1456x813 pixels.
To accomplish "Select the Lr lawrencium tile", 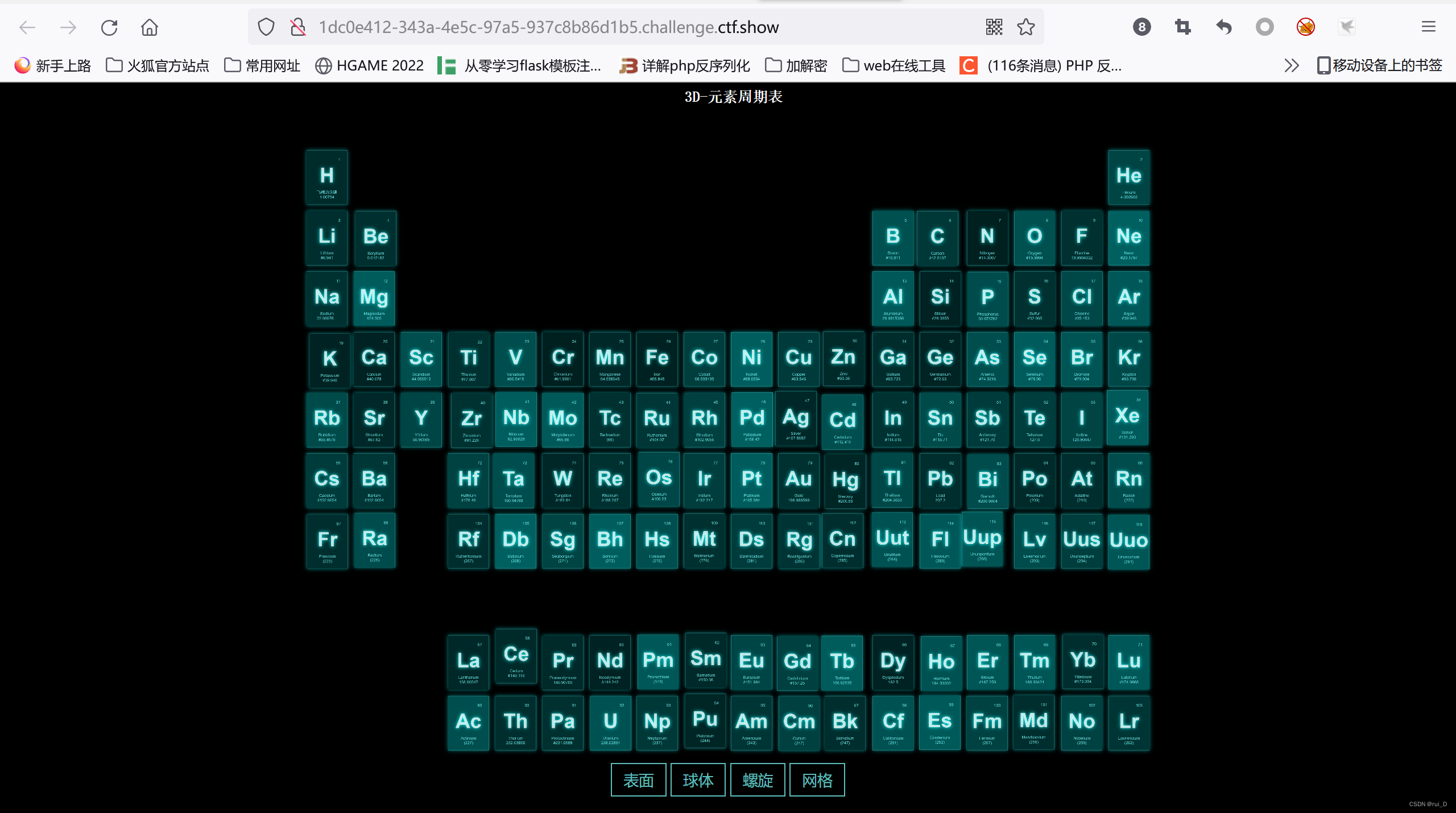I will coord(1129,723).
